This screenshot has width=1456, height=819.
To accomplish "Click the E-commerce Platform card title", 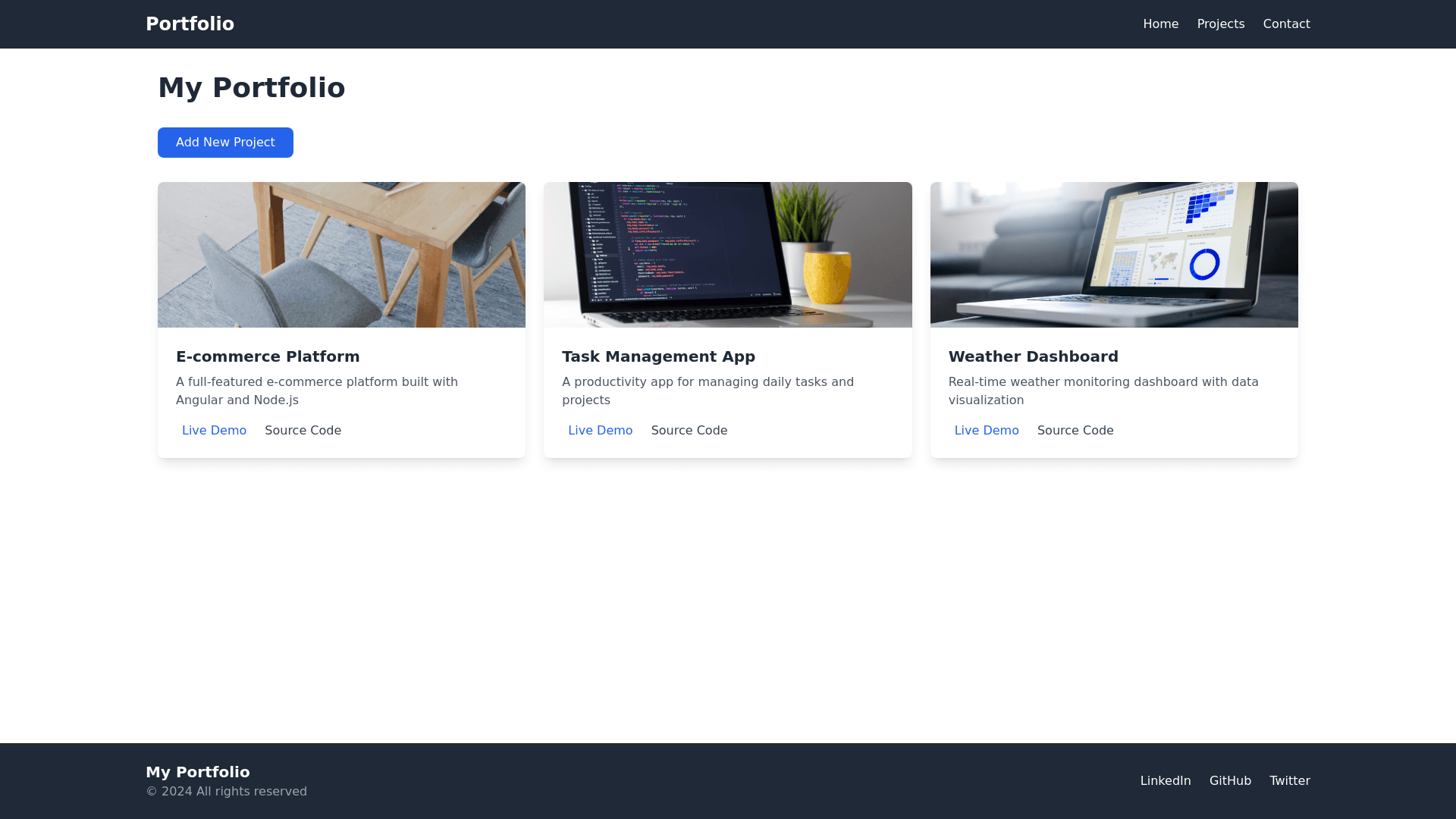I will [x=268, y=356].
